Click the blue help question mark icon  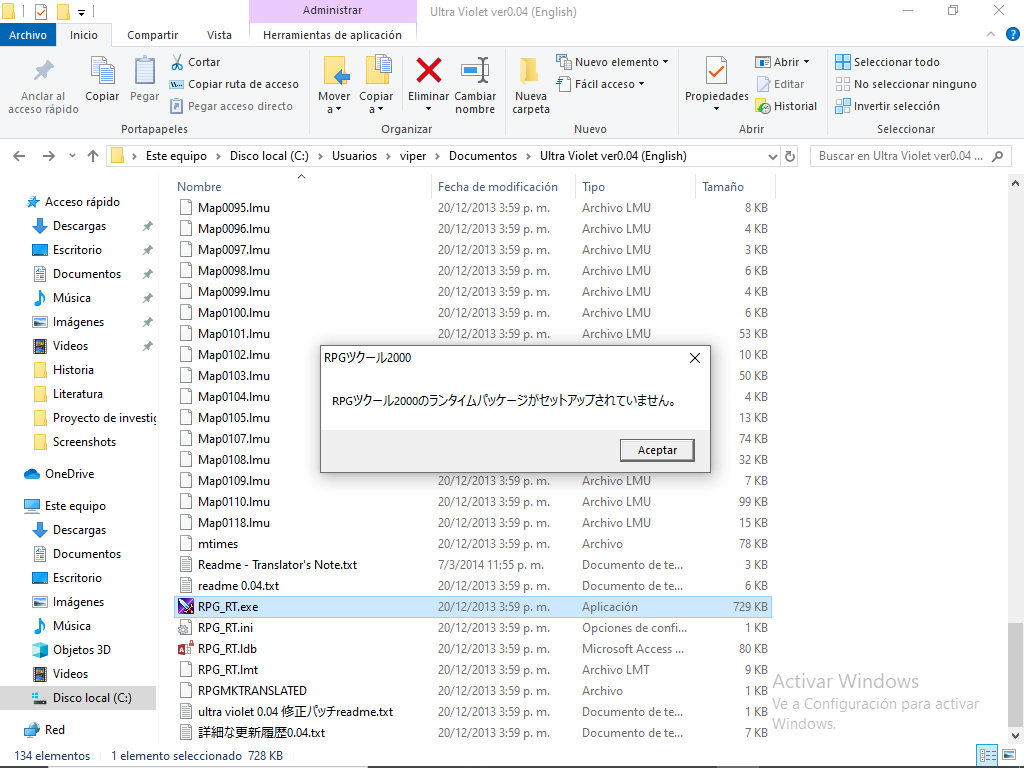[x=1012, y=35]
